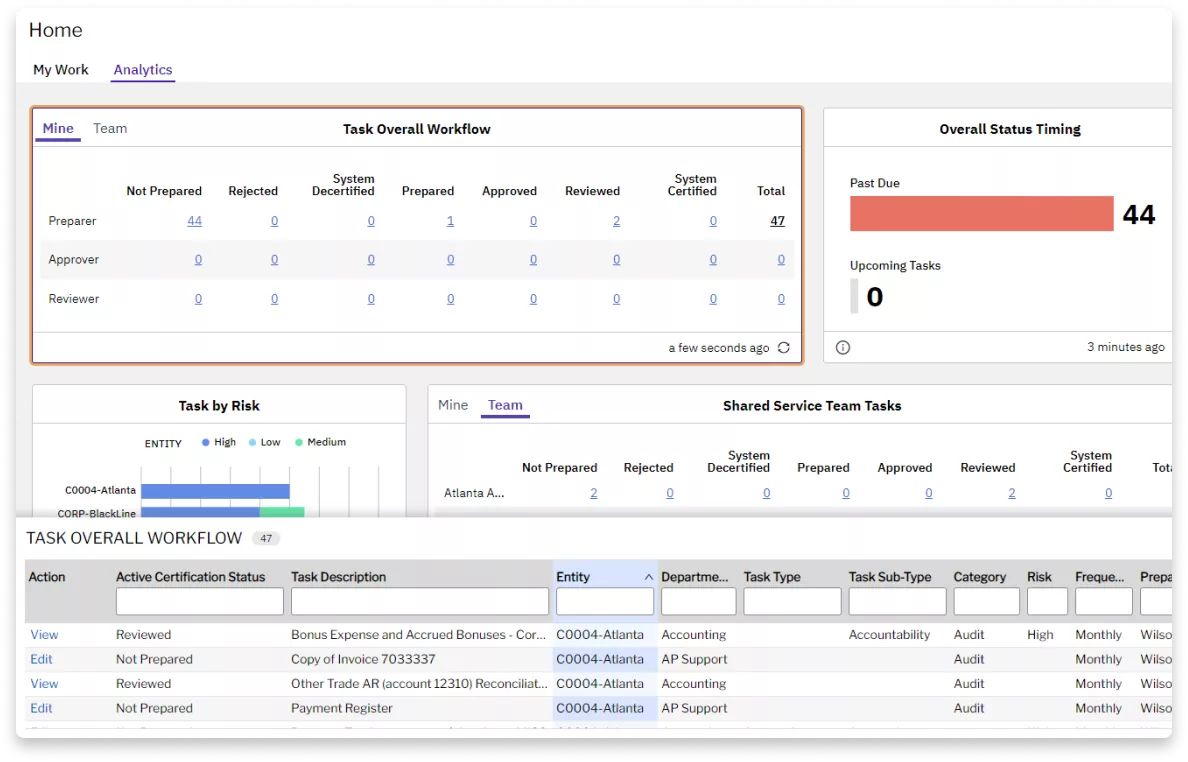Click the Preparer Reviewed count 2
The image size is (1188, 762).
pos(616,221)
